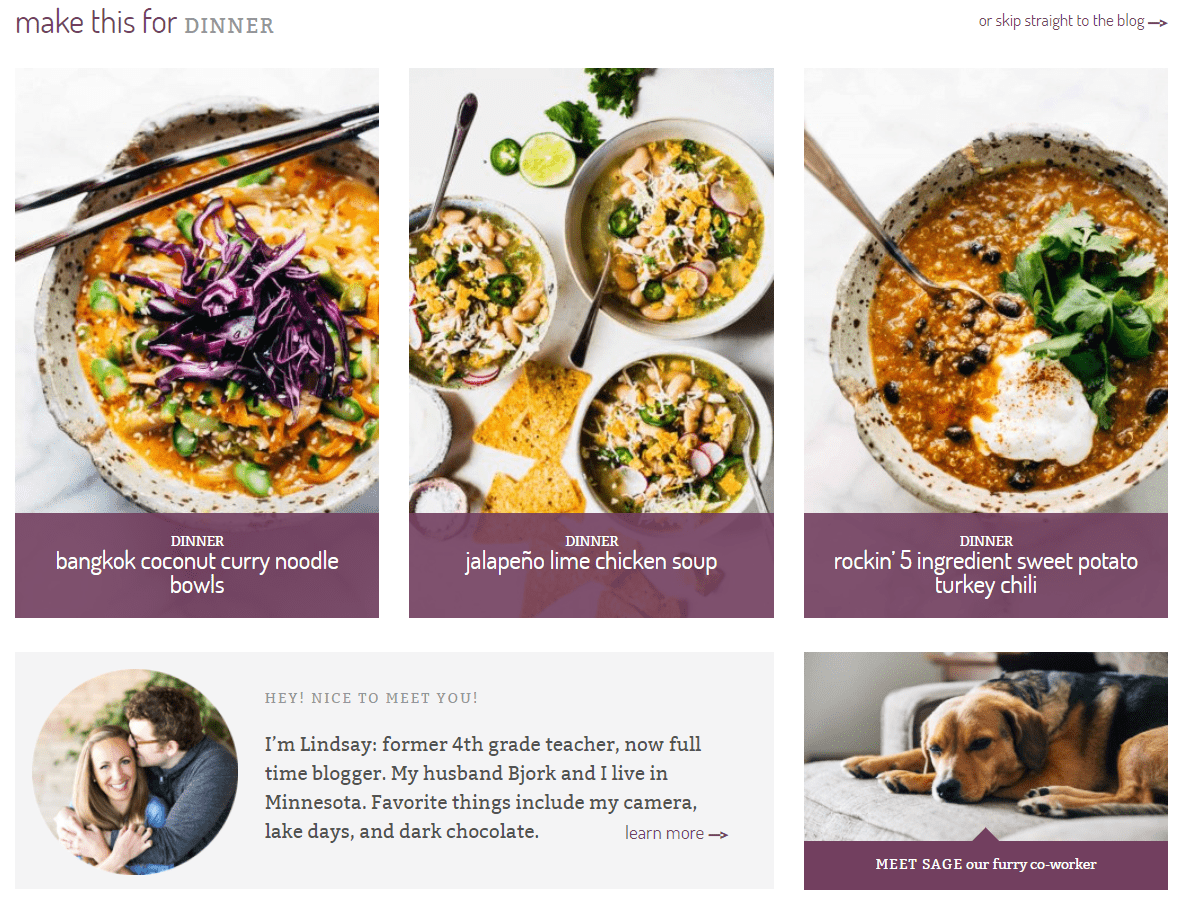Open the photo of Sage the dog
1182x910 pixels.
pos(985,746)
